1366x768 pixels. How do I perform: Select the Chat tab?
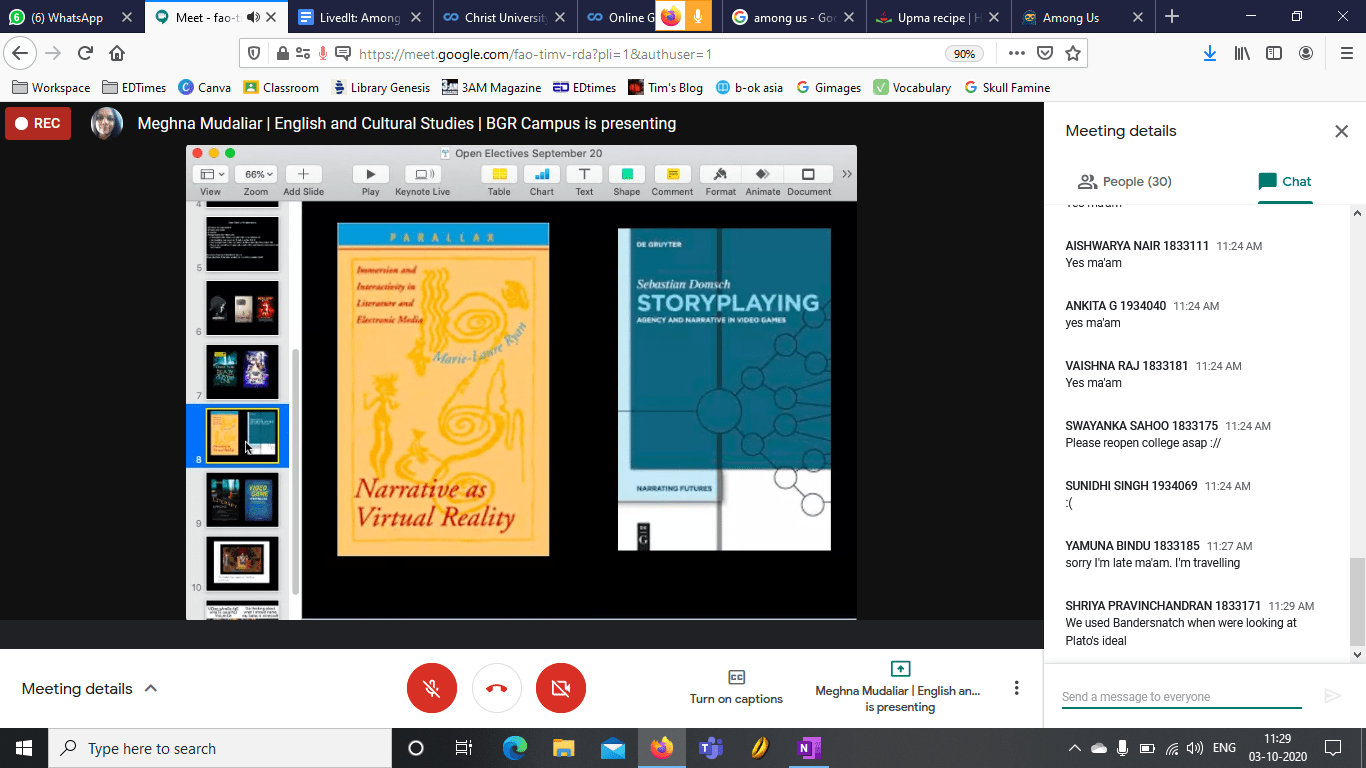pos(1284,181)
